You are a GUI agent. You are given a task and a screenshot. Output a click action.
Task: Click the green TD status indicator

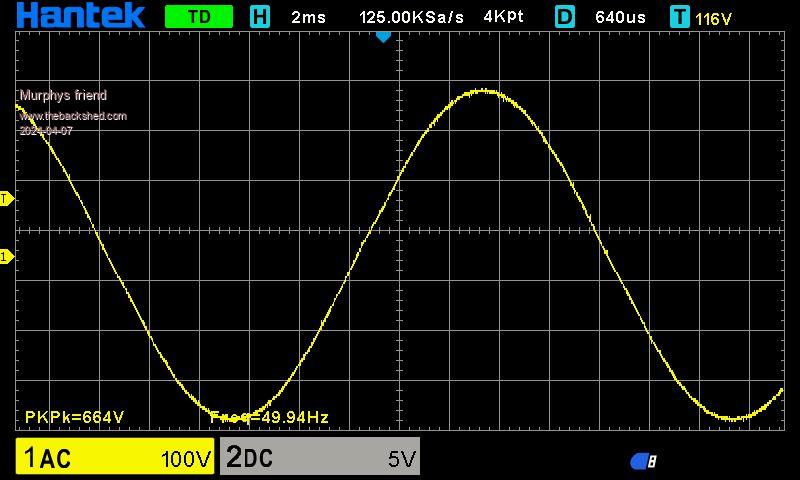(198, 17)
